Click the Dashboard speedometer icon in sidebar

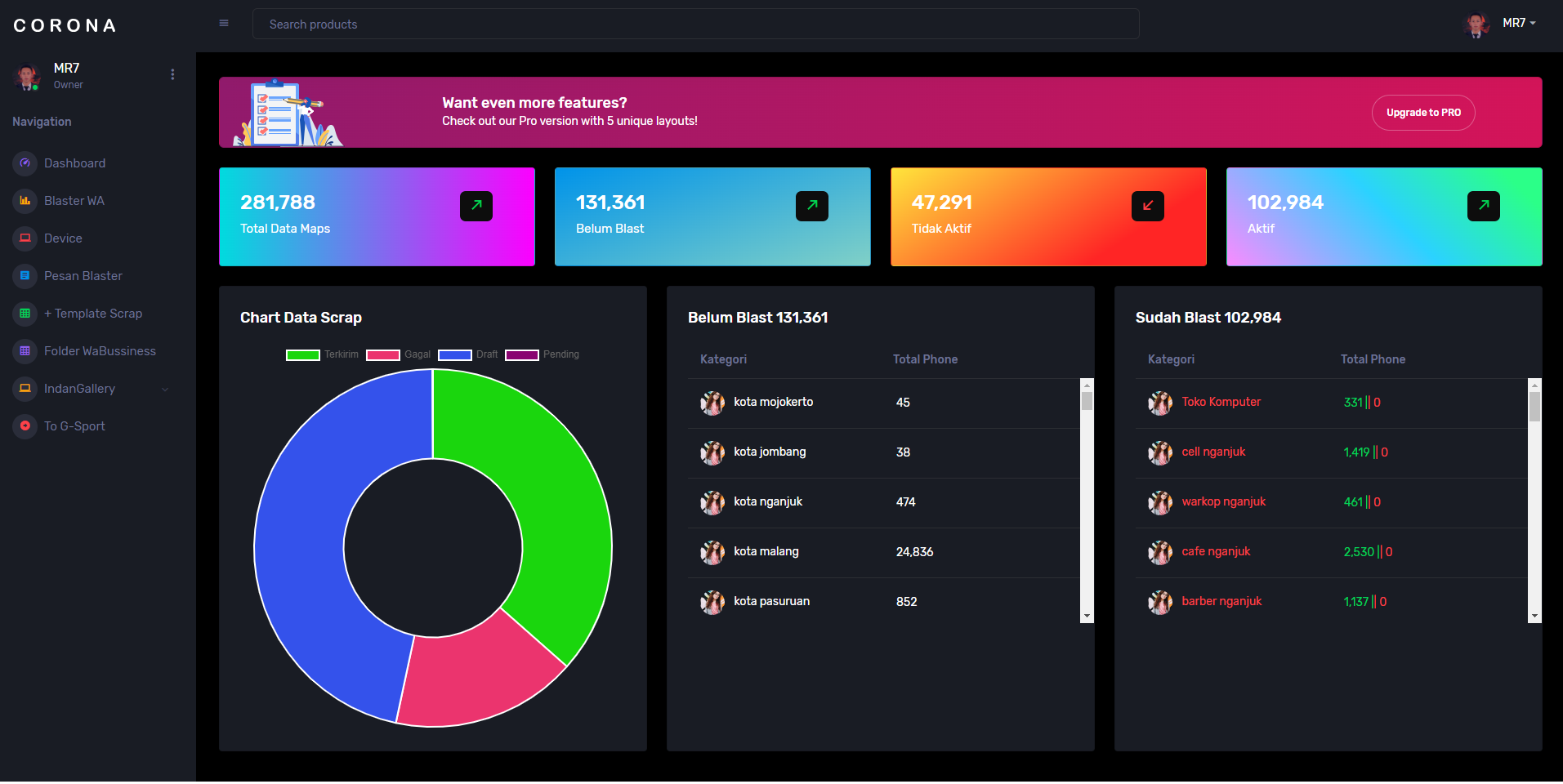click(25, 163)
